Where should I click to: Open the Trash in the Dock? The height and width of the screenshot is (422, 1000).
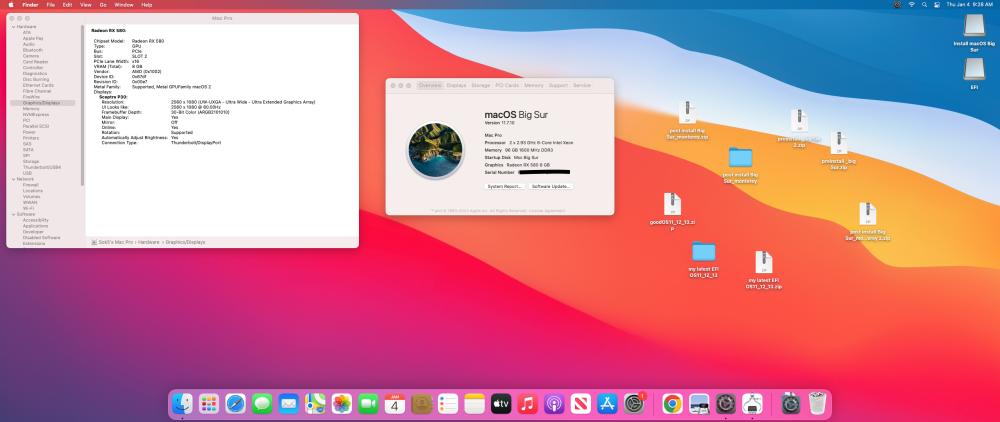tap(817, 404)
